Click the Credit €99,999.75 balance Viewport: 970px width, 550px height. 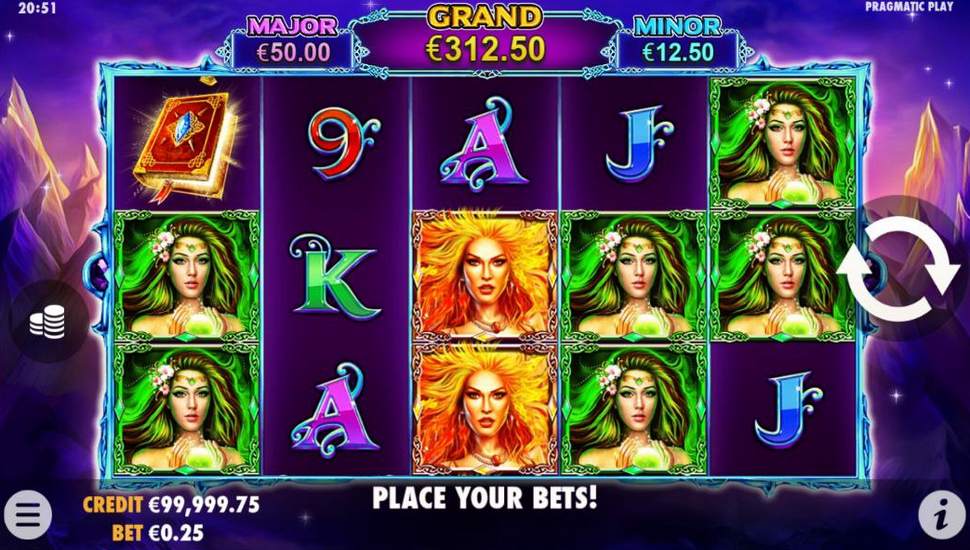tap(171, 505)
